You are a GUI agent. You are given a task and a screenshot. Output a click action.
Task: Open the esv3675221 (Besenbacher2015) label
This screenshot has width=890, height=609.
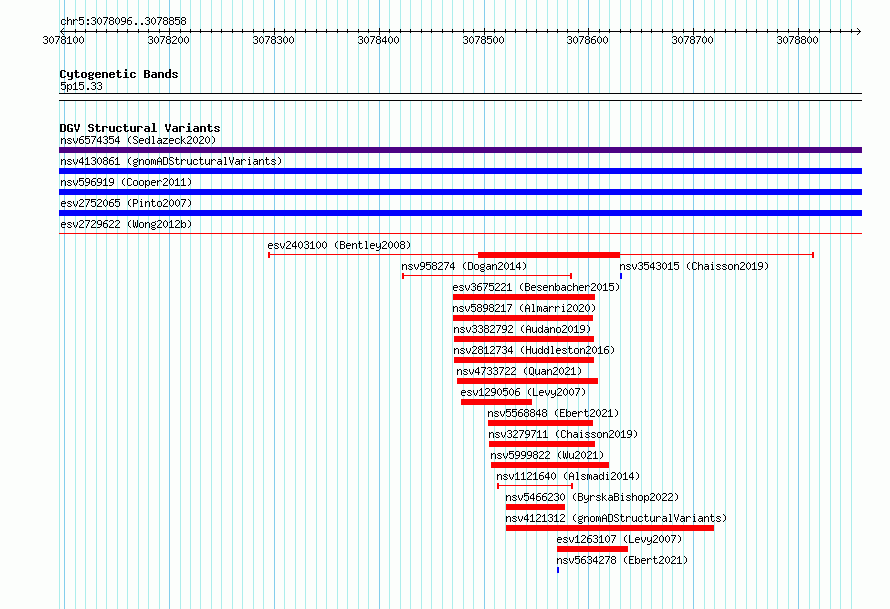(536, 287)
